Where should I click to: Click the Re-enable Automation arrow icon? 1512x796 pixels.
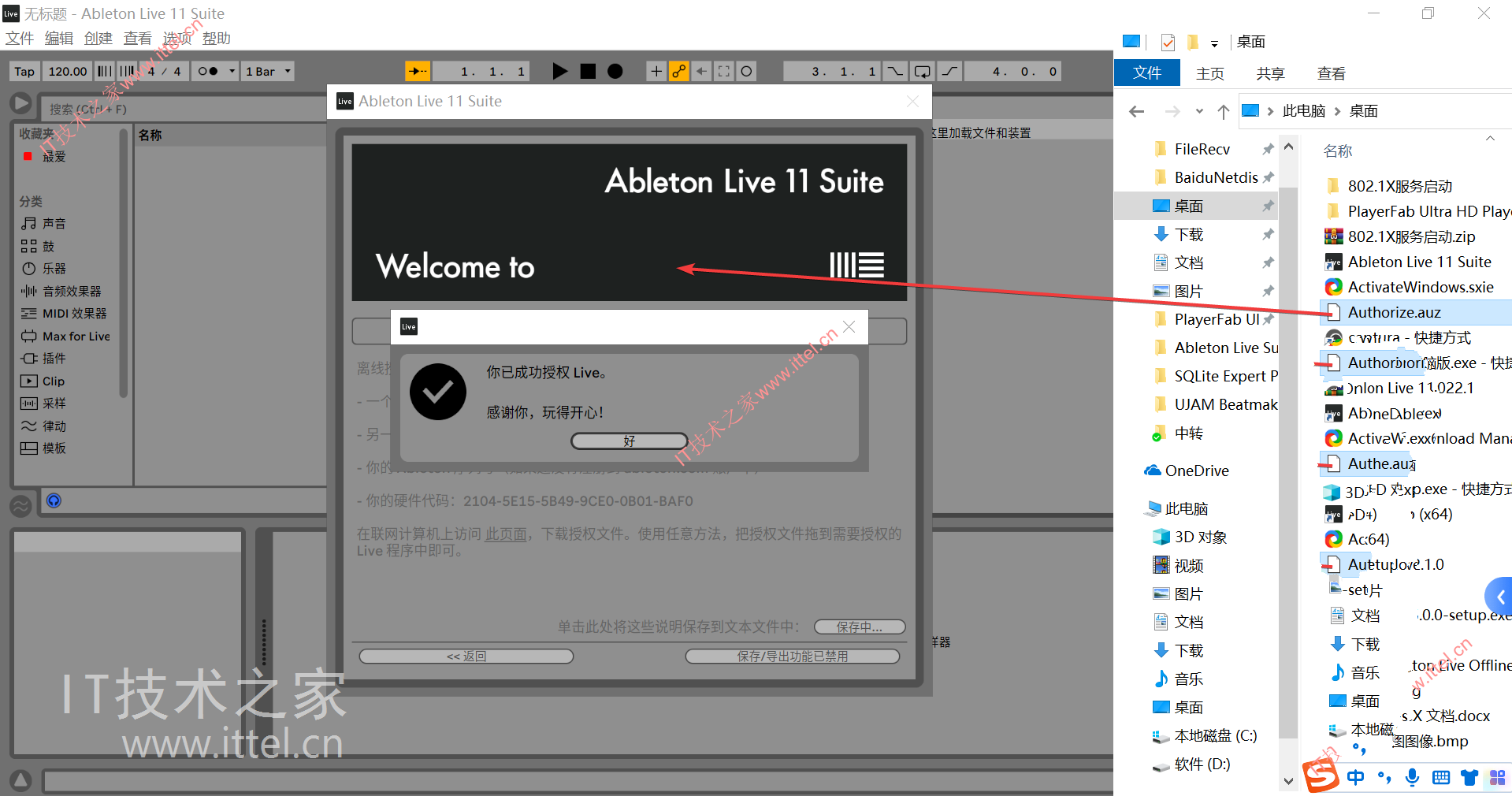point(701,71)
